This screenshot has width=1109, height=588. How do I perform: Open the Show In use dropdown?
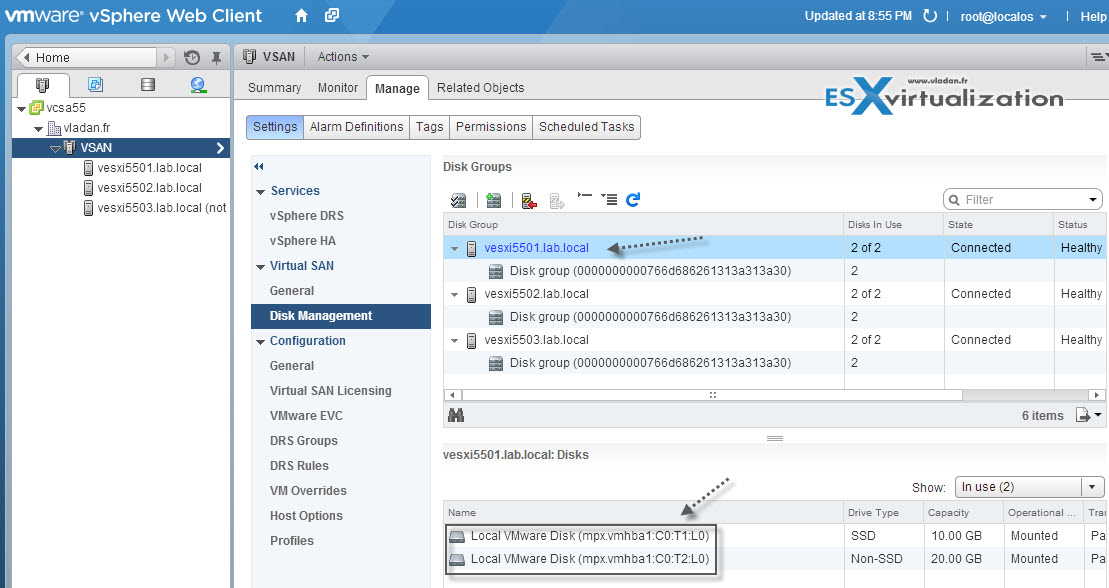click(1030, 487)
